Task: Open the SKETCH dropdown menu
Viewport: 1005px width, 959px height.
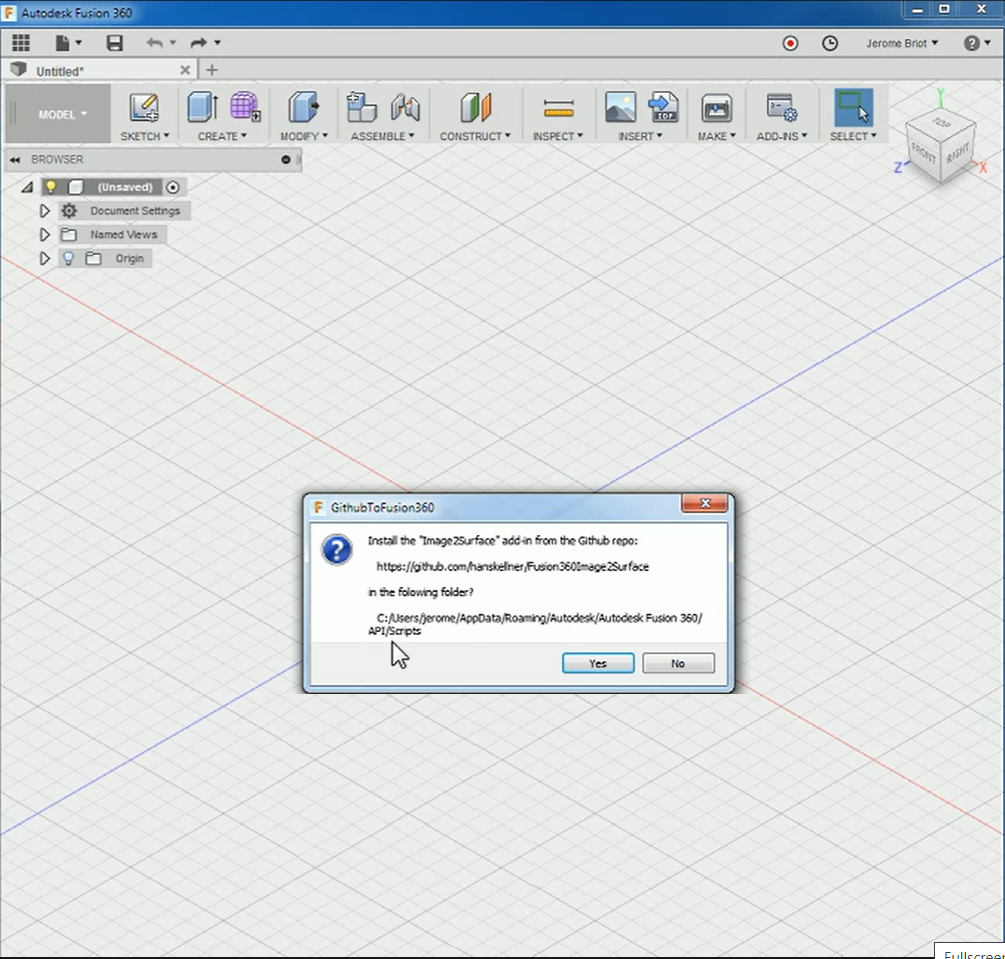Action: [145, 136]
